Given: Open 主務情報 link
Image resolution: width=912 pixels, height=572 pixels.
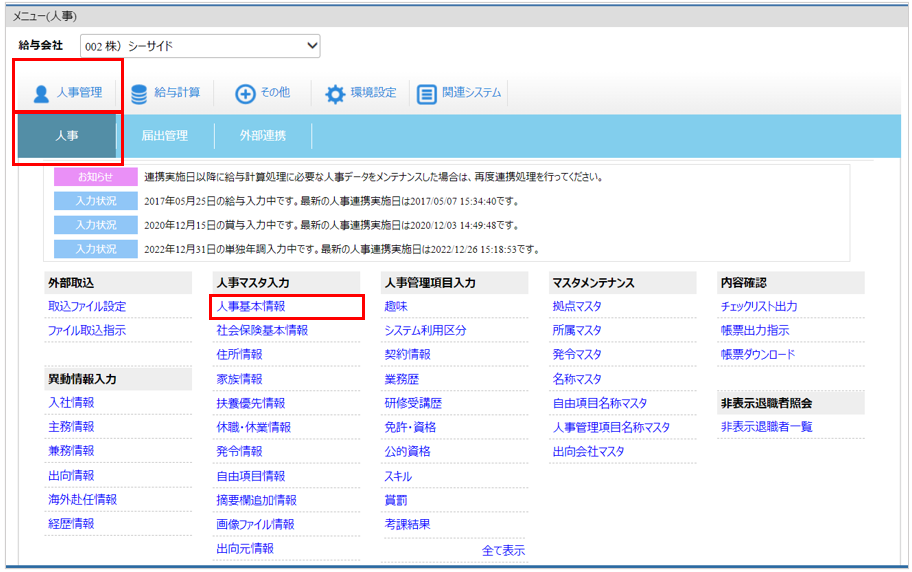Looking at the screenshot, I should pyautogui.click(x=71, y=427).
